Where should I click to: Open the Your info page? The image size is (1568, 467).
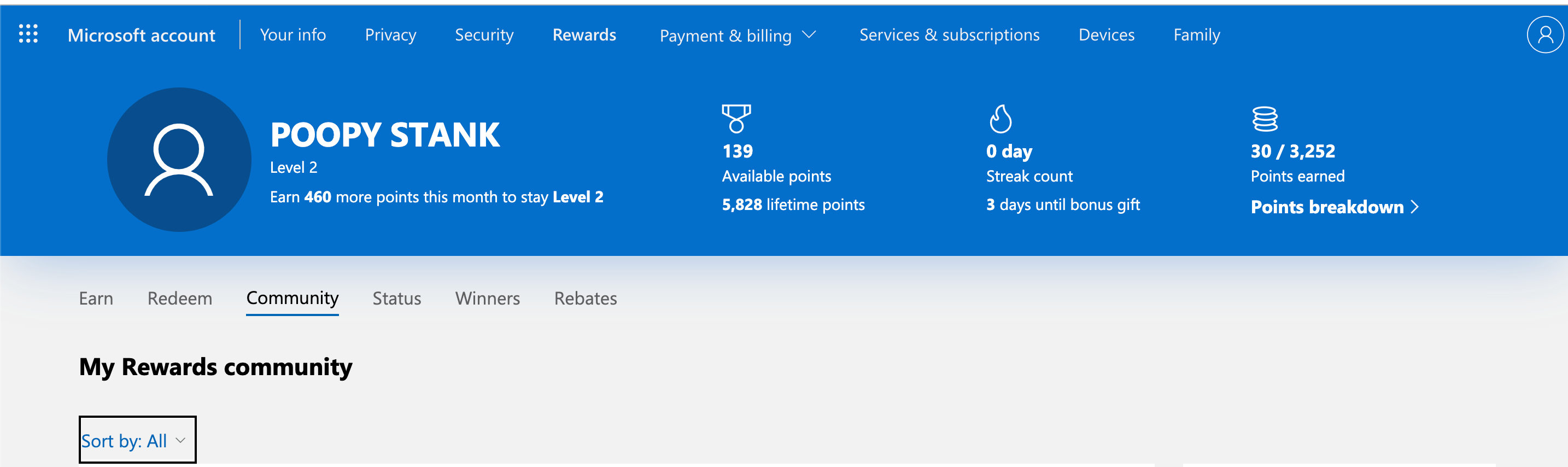coord(293,34)
